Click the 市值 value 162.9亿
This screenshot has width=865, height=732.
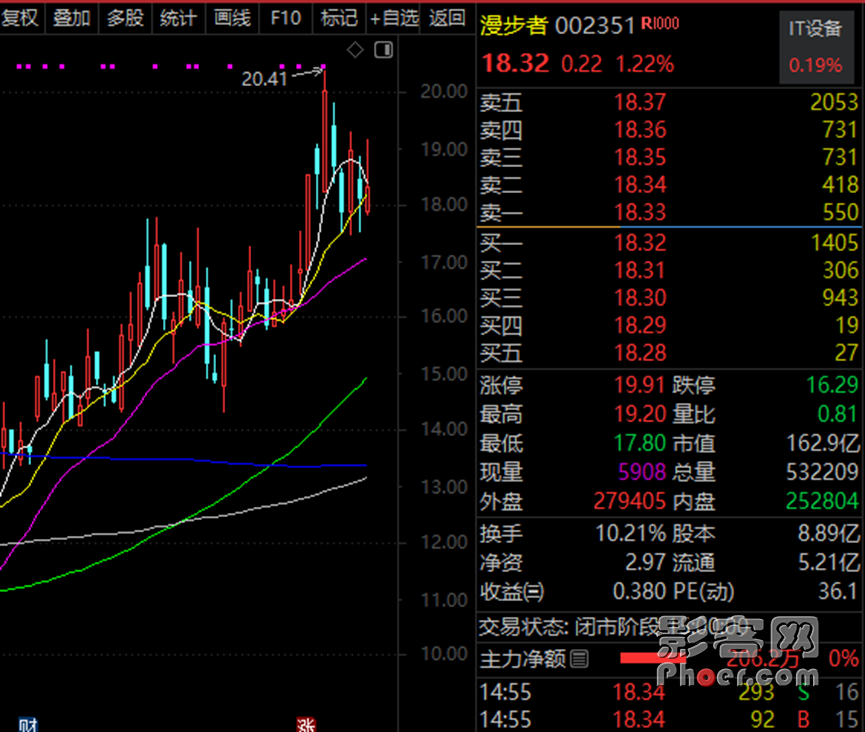coord(823,443)
